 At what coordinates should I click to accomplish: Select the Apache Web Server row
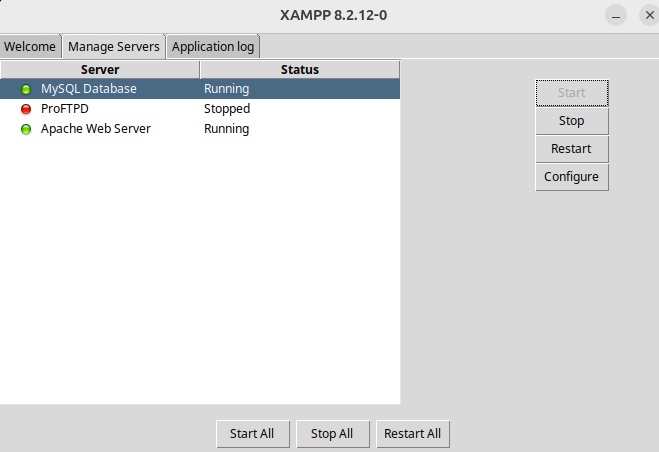pos(200,129)
